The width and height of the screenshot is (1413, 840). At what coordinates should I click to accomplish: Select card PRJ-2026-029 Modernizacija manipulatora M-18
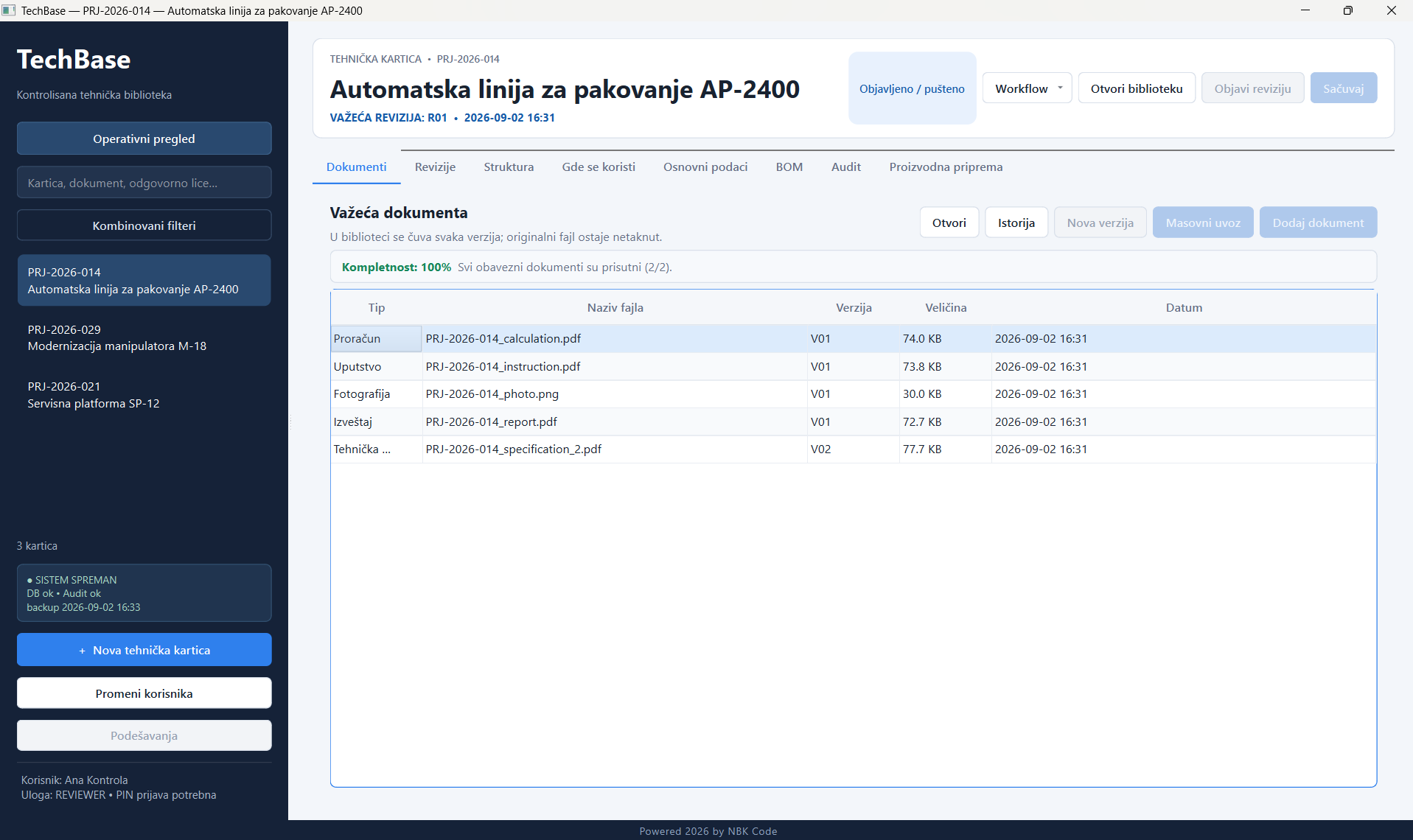point(144,337)
